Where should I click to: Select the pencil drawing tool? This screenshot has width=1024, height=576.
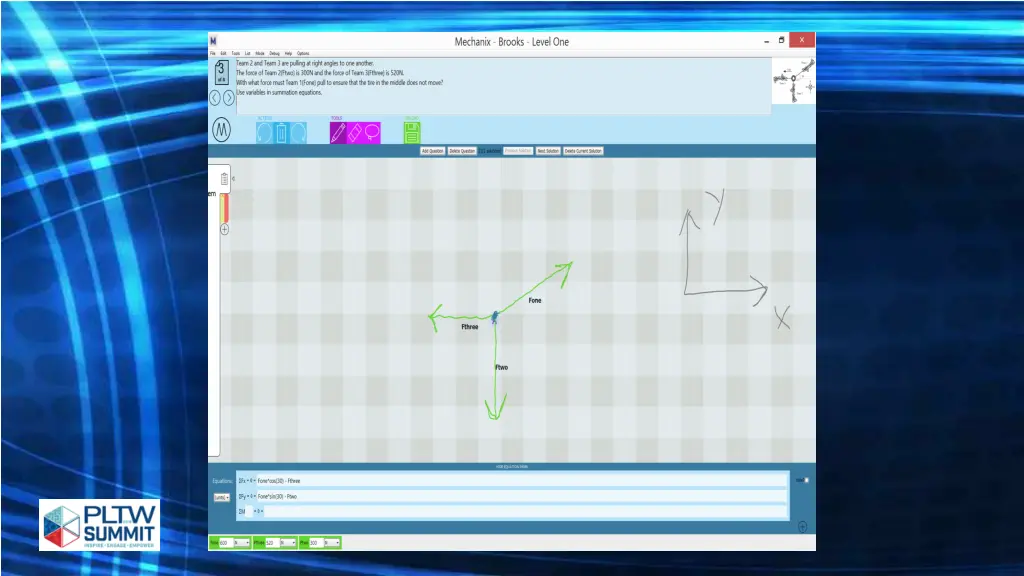[x=338, y=132]
